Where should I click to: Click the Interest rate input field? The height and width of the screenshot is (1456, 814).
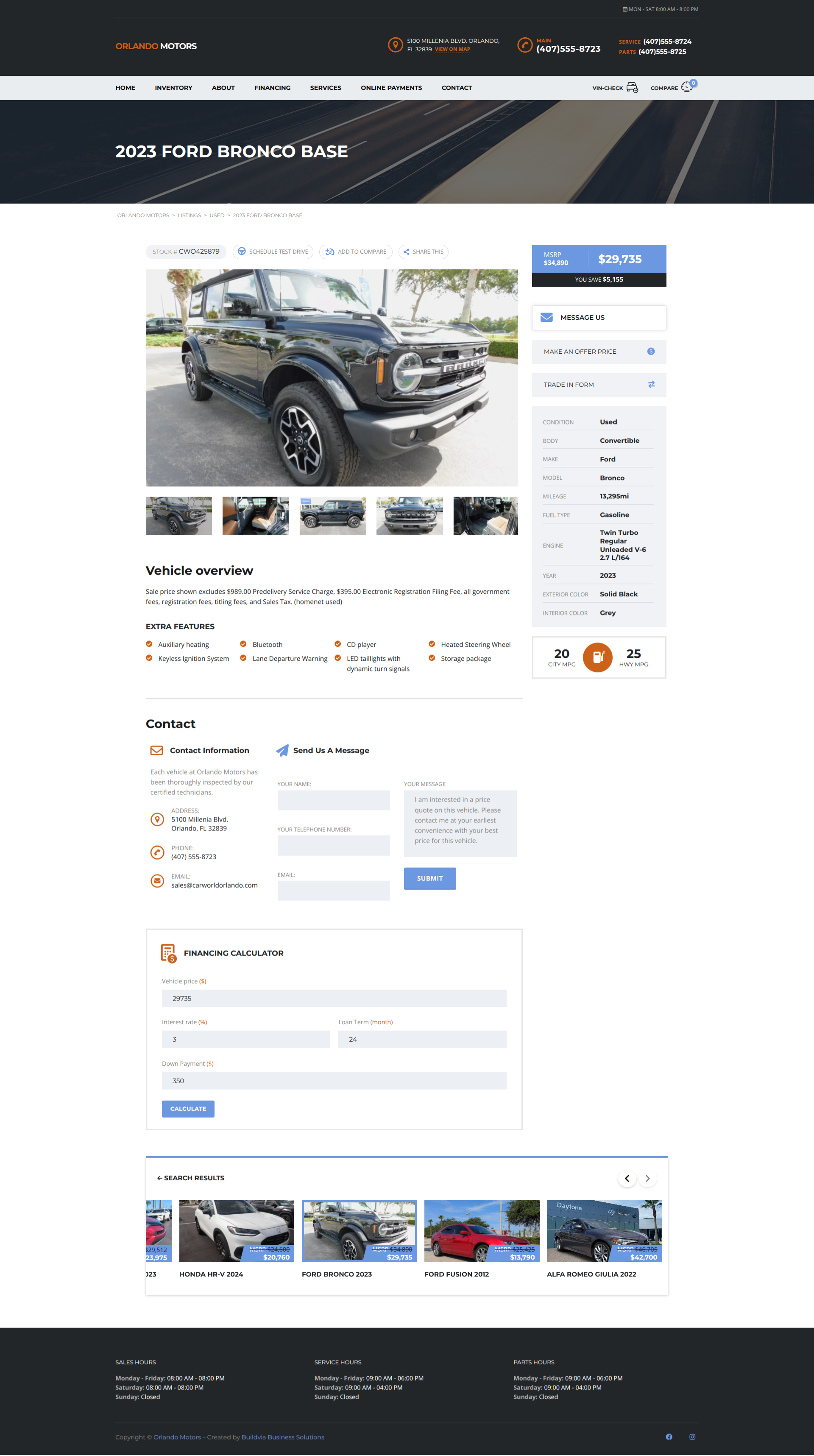tap(246, 1039)
